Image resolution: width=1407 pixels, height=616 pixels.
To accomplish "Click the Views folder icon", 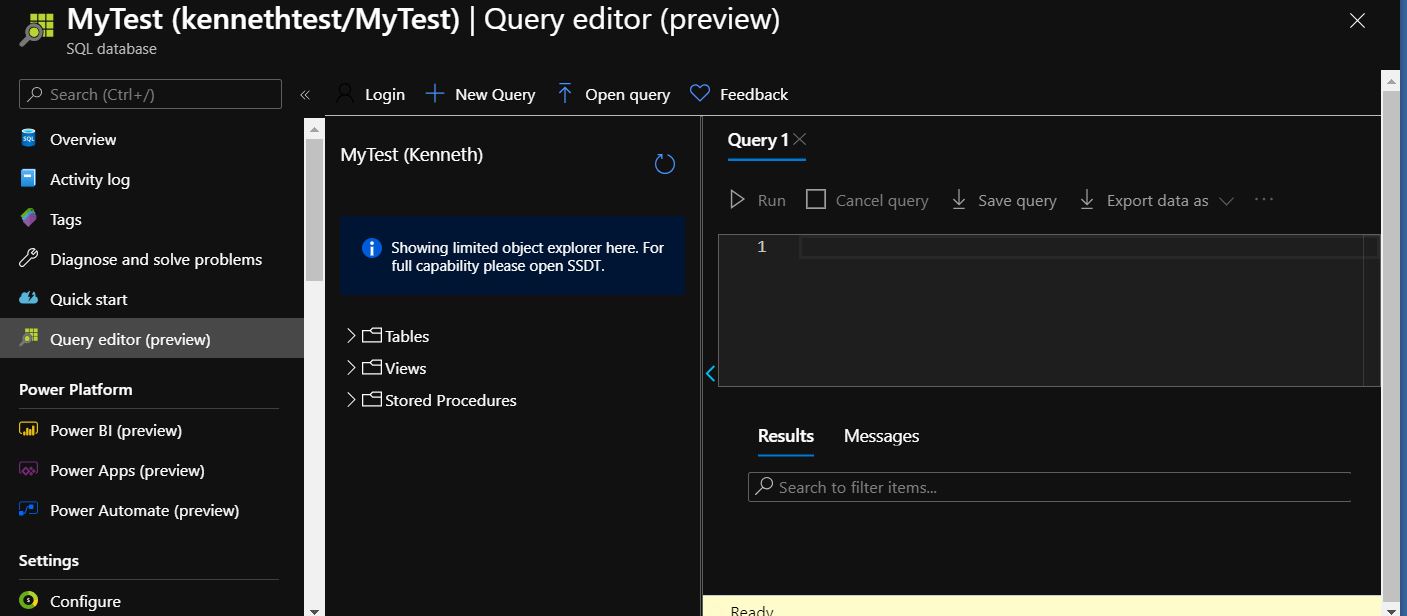I will [372, 368].
